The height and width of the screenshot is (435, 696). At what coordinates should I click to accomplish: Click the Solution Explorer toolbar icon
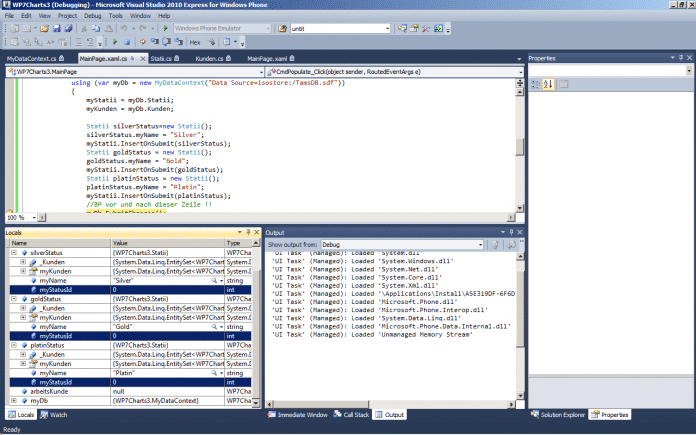(x=402, y=28)
